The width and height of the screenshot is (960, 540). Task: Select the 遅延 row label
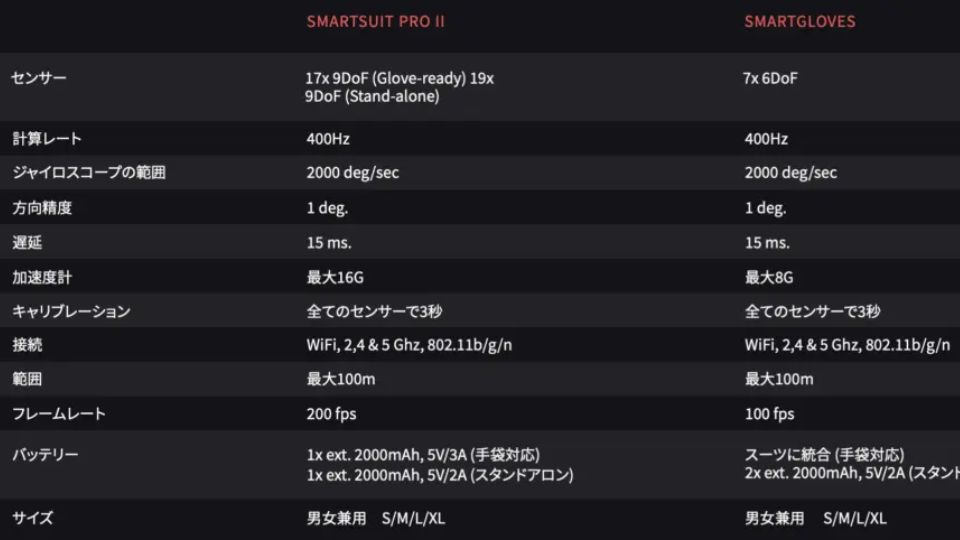click(27, 242)
